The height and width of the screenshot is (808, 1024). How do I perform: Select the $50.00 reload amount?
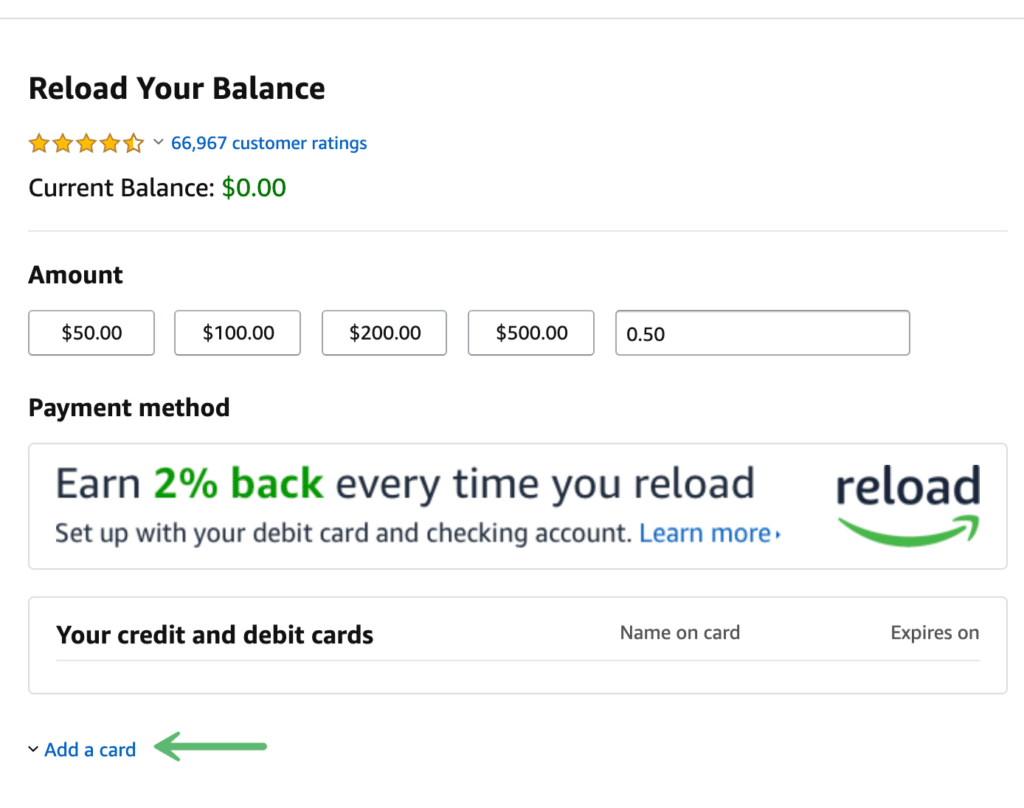[x=91, y=332]
